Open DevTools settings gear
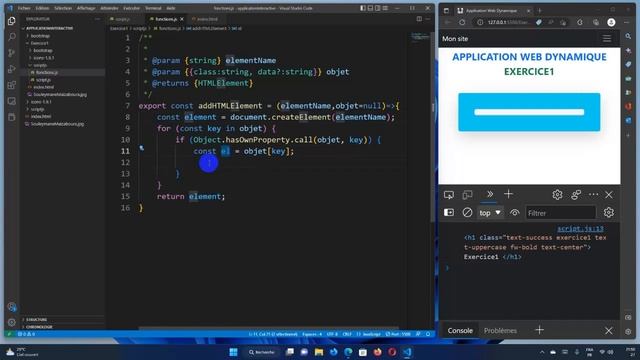Image resolution: width=640 pixels, height=360 pixels. click(557, 195)
